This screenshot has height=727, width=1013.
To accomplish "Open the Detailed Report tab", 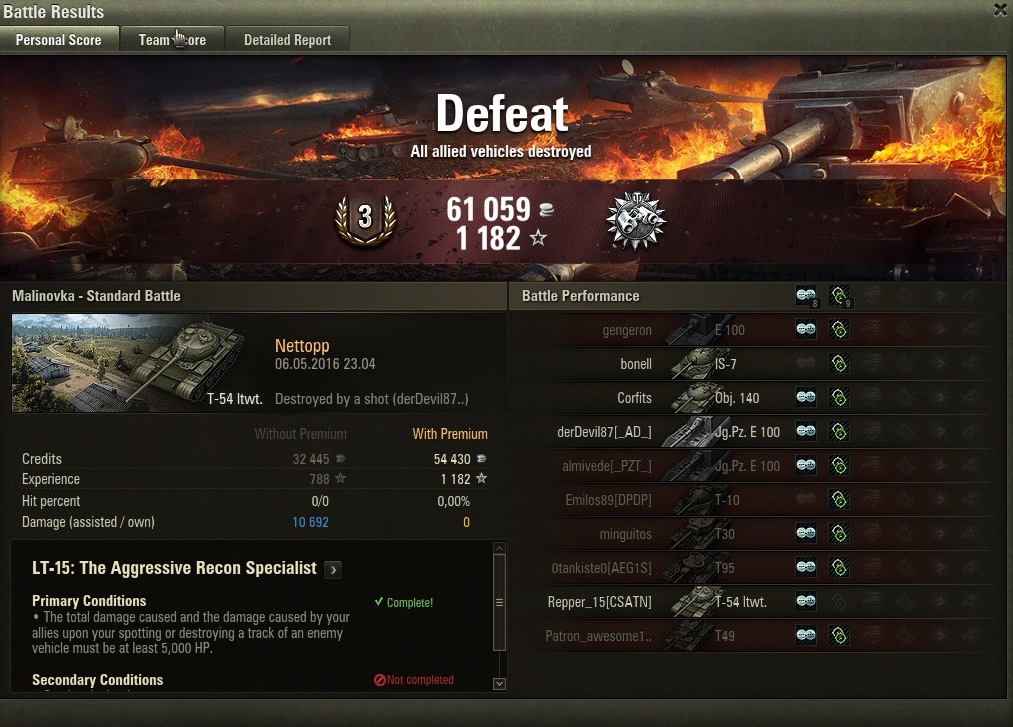I will (287, 39).
